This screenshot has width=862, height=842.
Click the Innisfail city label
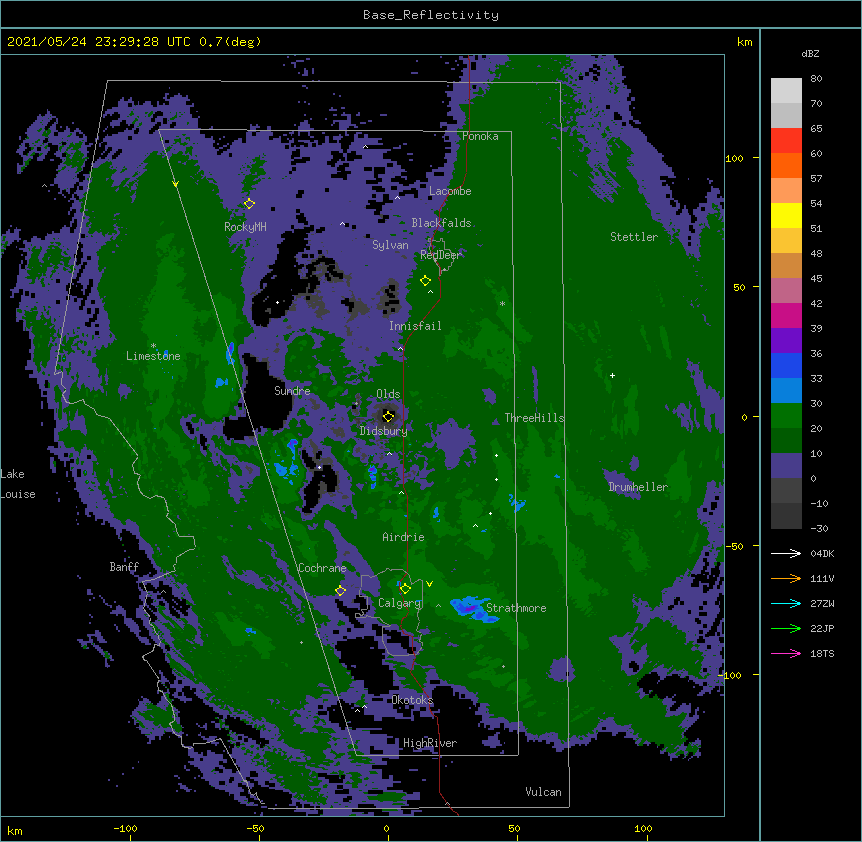click(x=415, y=326)
